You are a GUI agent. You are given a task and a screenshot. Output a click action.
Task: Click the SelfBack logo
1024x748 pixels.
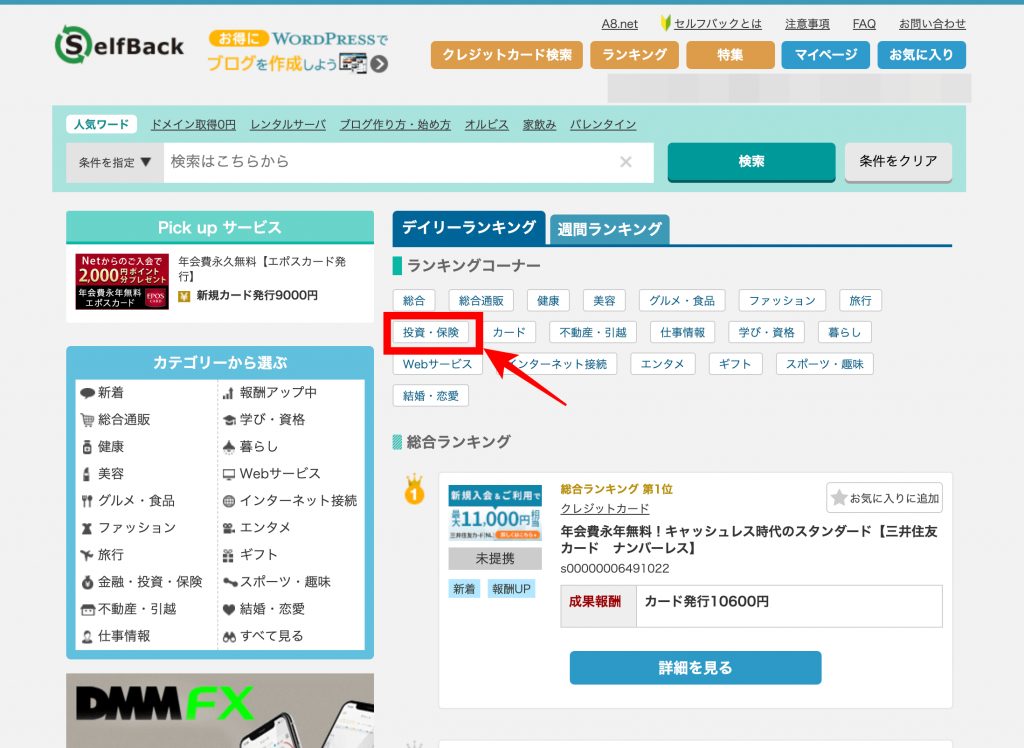(x=119, y=45)
